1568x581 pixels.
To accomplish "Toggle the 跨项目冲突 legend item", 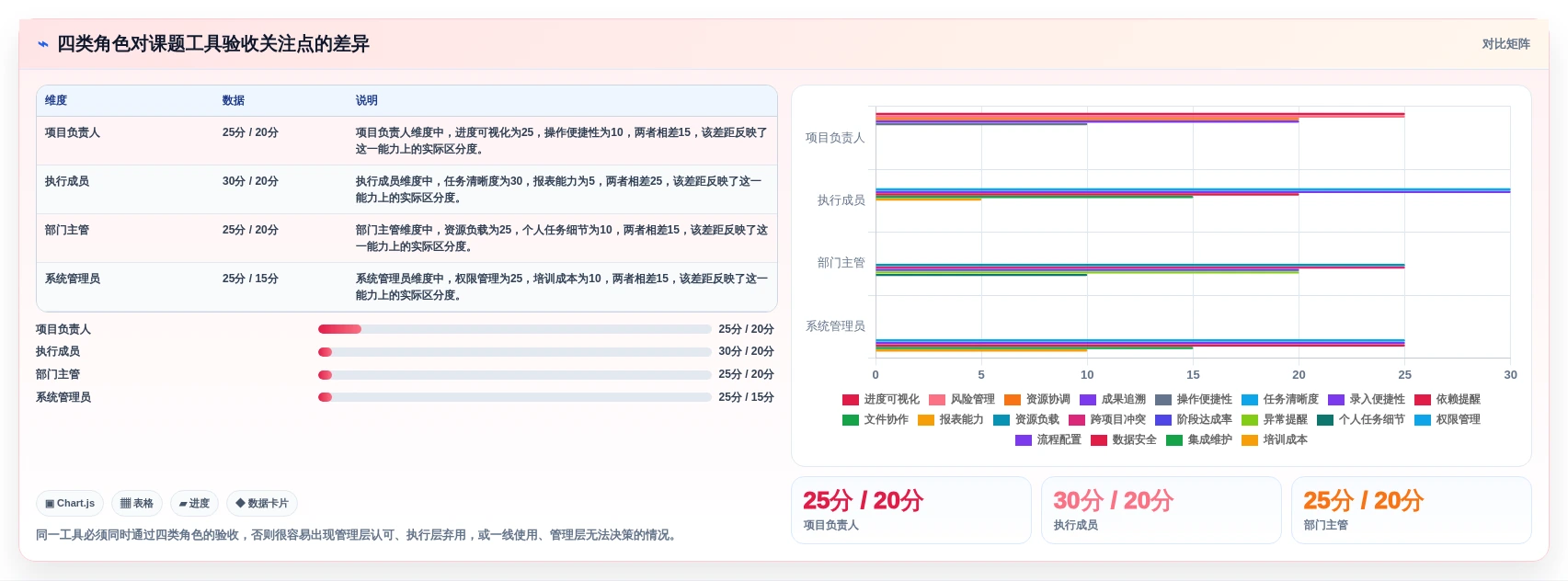I will (1107, 419).
